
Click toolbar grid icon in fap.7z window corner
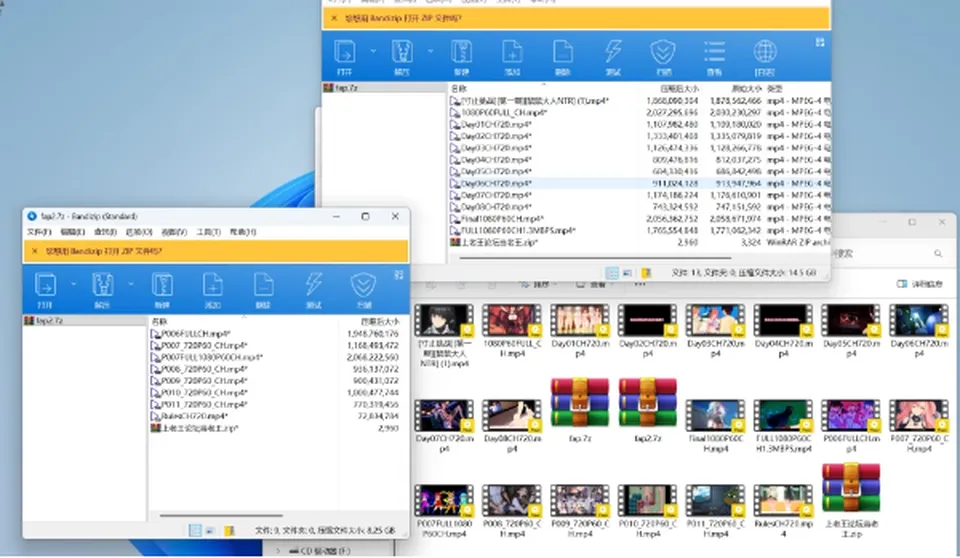pos(820,42)
